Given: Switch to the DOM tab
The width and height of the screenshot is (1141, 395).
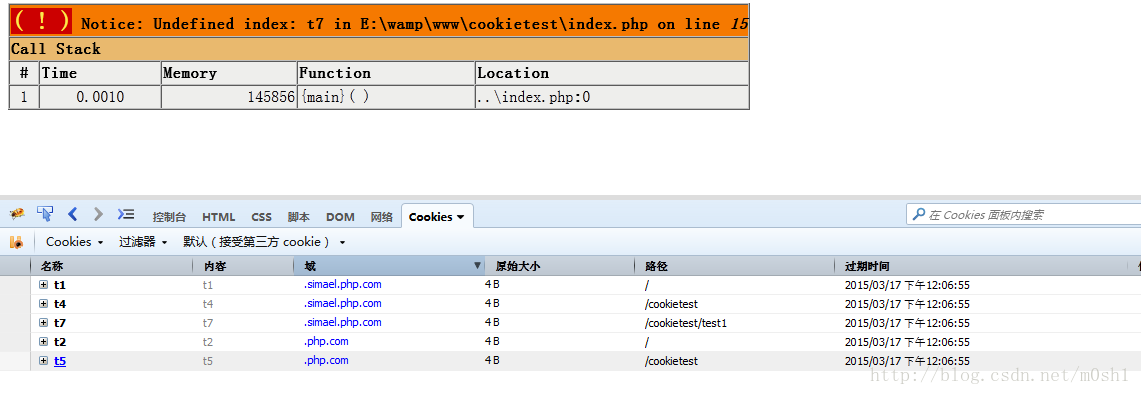Looking at the screenshot, I should (x=340, y=217).
